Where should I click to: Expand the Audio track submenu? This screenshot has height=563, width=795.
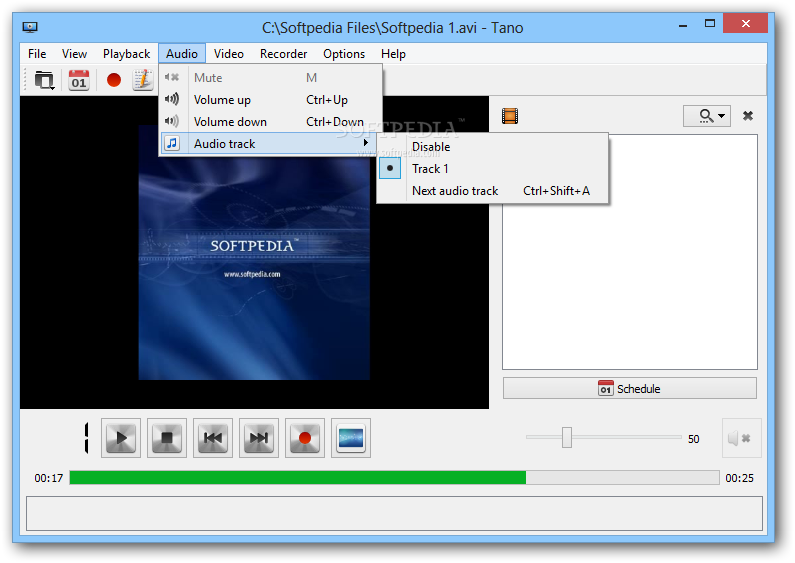271,144
